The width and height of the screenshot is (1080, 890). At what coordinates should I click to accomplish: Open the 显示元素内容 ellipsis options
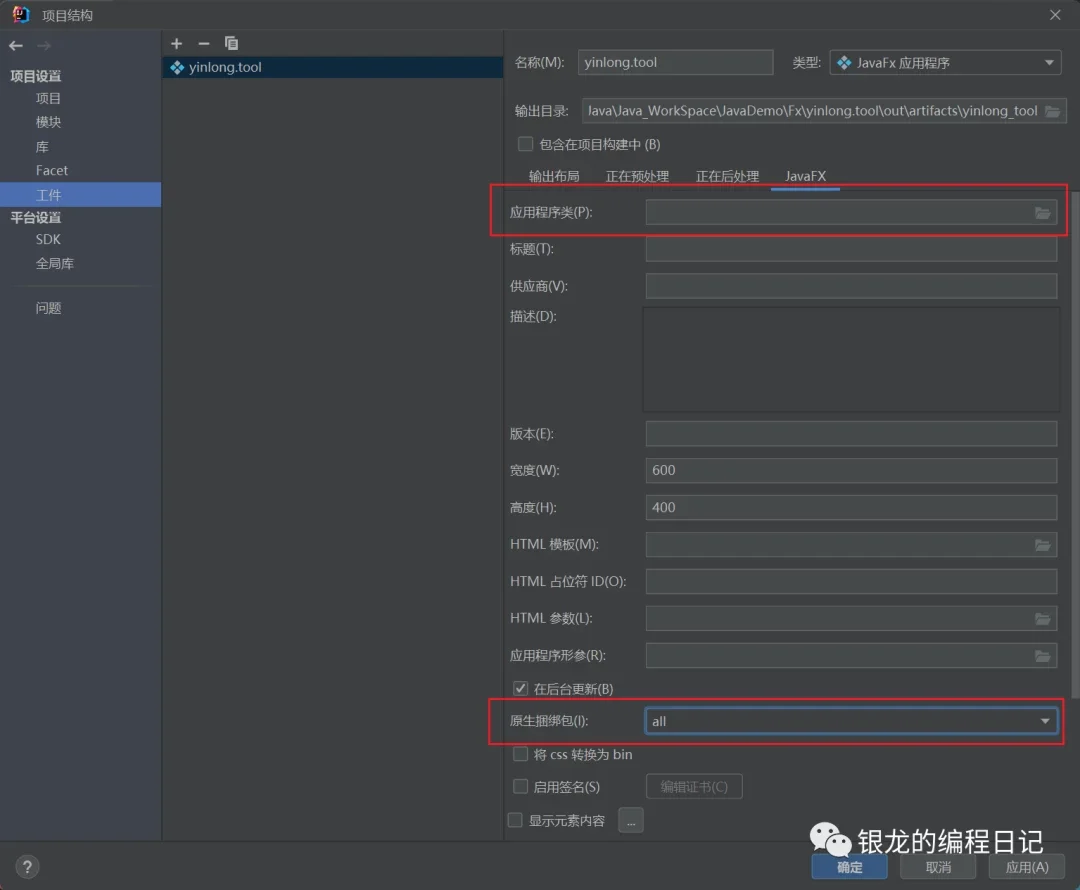[x=630, y=819]
